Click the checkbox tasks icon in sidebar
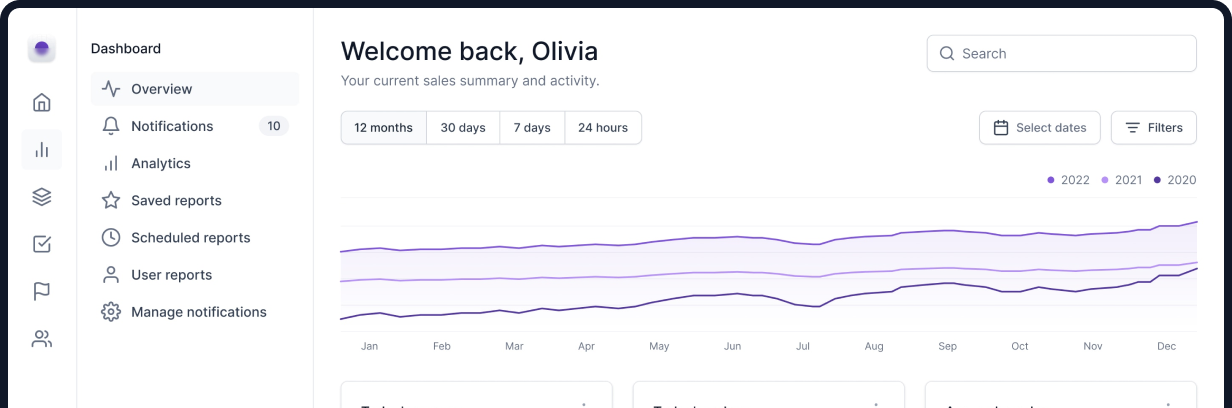The width and height of the screenshot is (1232, 408). [x=42, y=244]
